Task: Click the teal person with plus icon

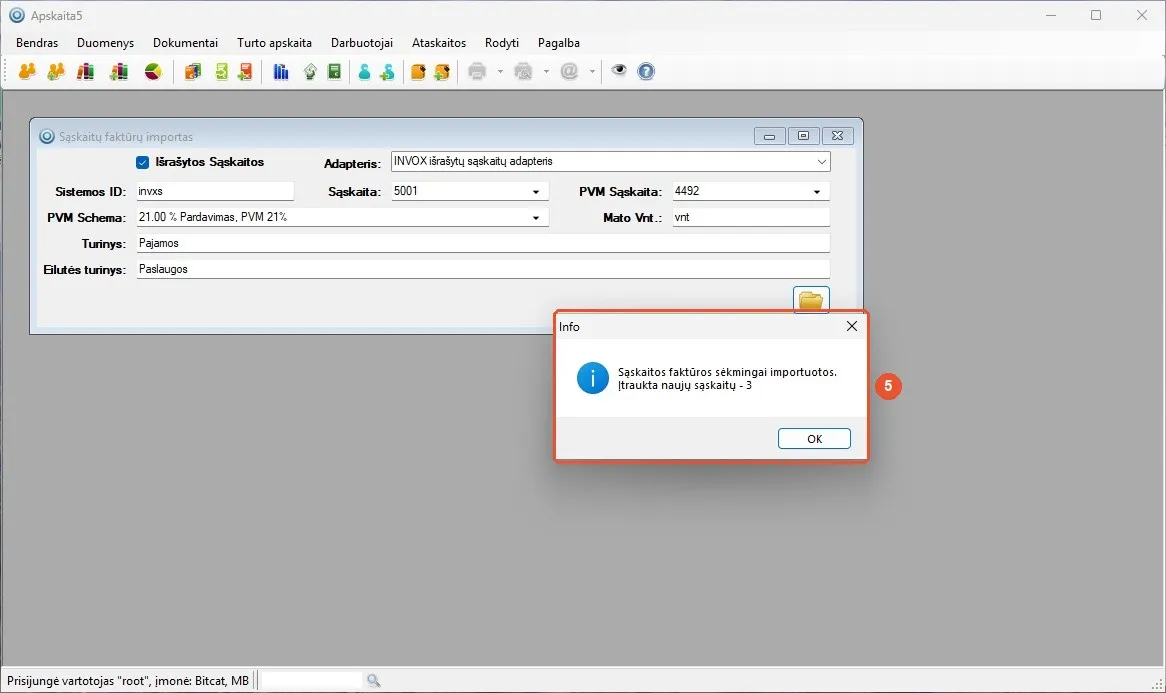Action: (x=387, y=71)
